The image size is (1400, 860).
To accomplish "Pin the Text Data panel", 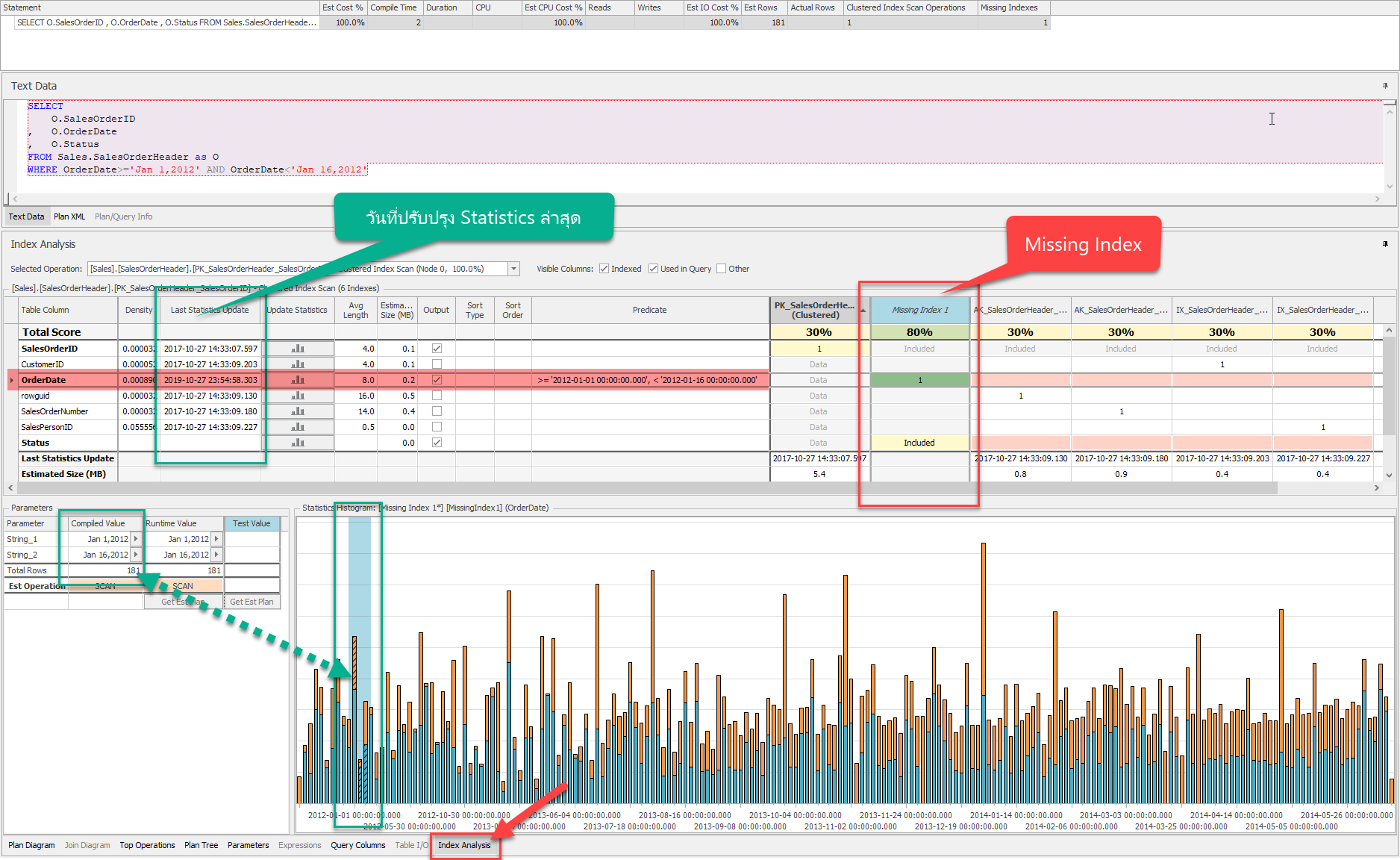I will [x=1385, y=86].
